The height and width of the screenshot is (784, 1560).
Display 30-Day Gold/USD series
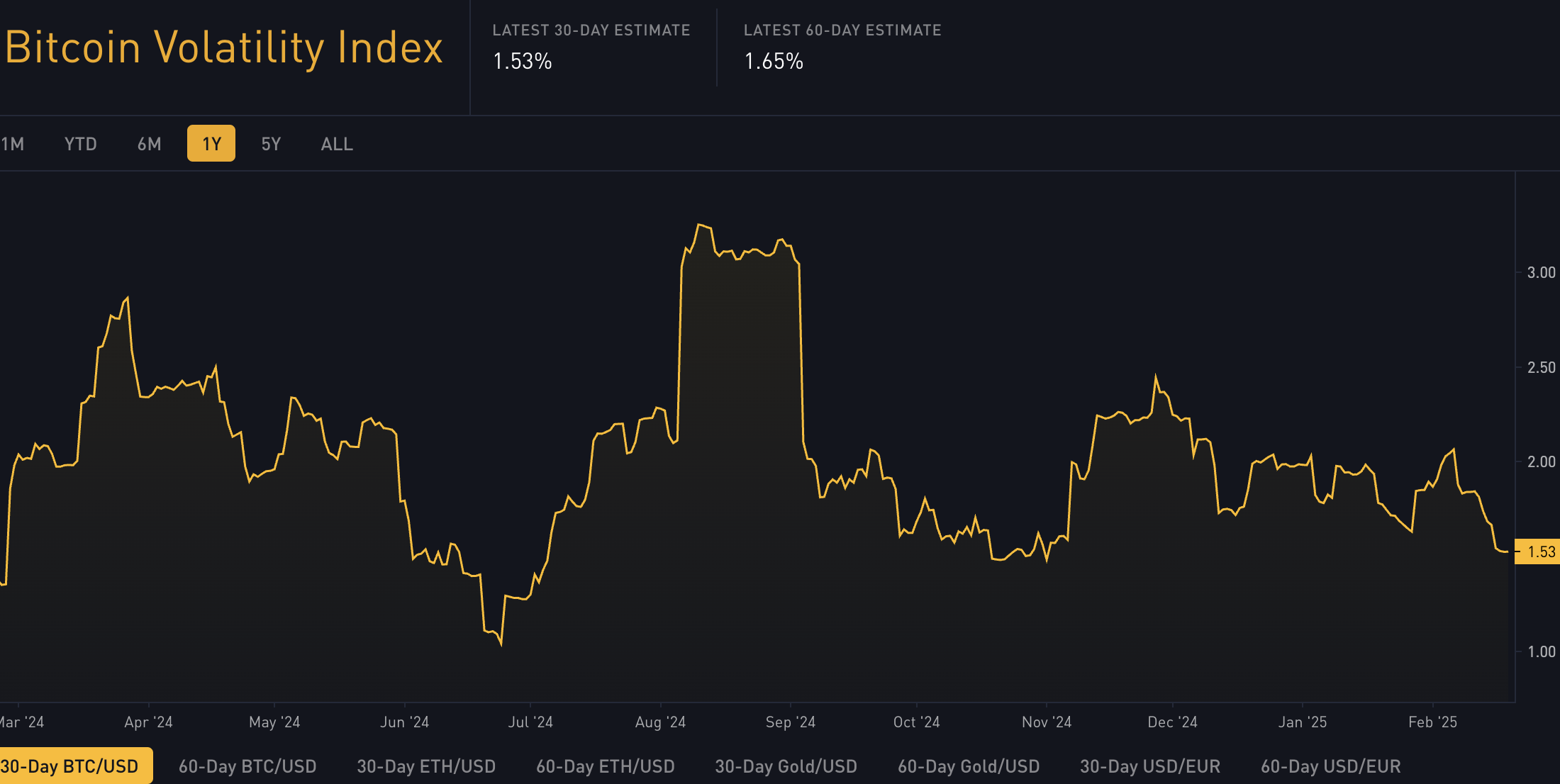pyautogui.click(x=786, y=766)
